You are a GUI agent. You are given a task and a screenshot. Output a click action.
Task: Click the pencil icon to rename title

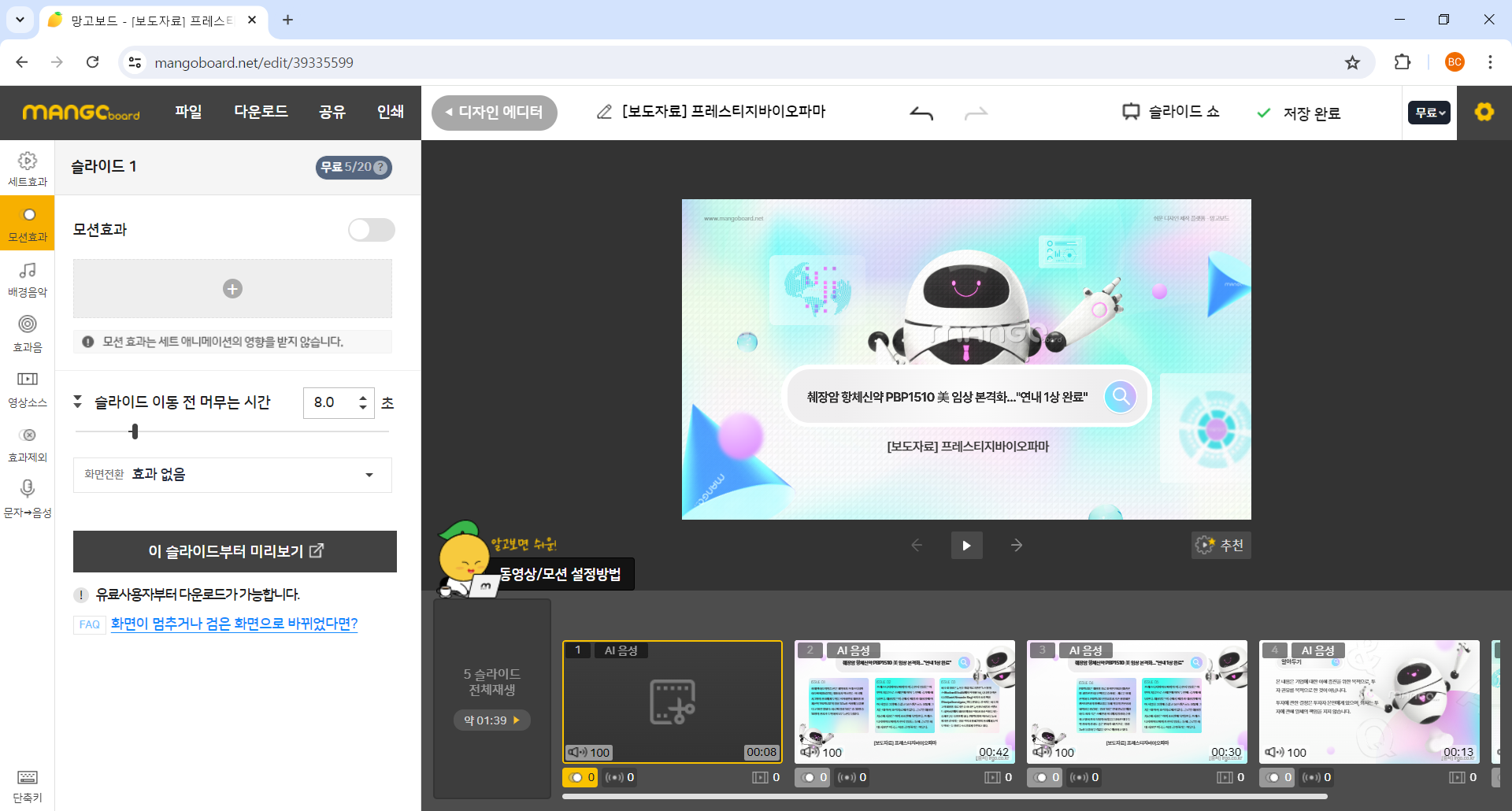click(604, 112)
